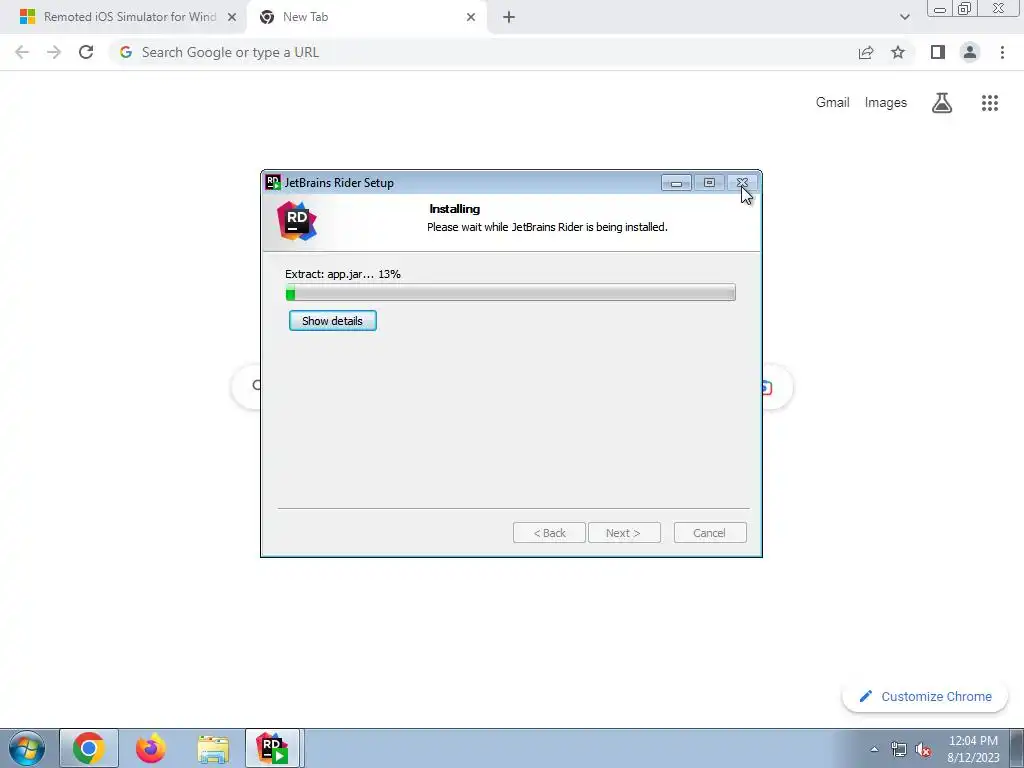The image size is (1024, 768).
Task: Open Search Labs flask icon
Action: click(942, 103)
